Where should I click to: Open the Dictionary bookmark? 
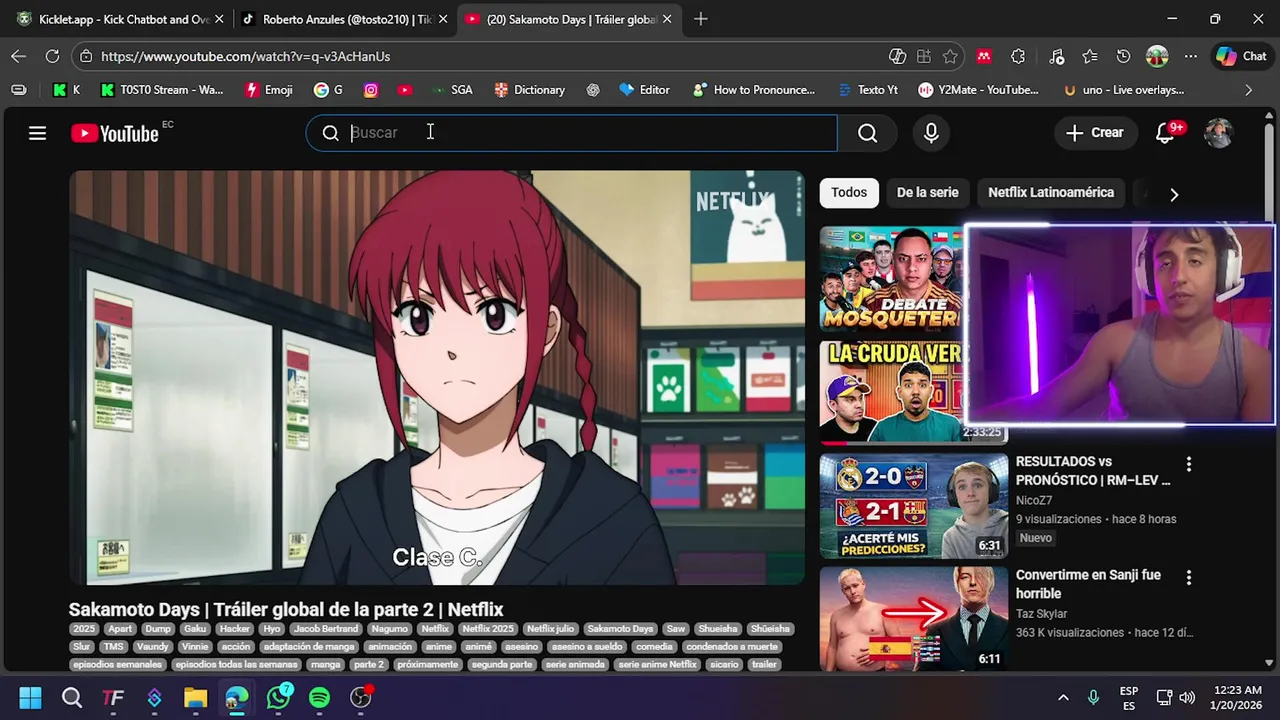(529, 90)
